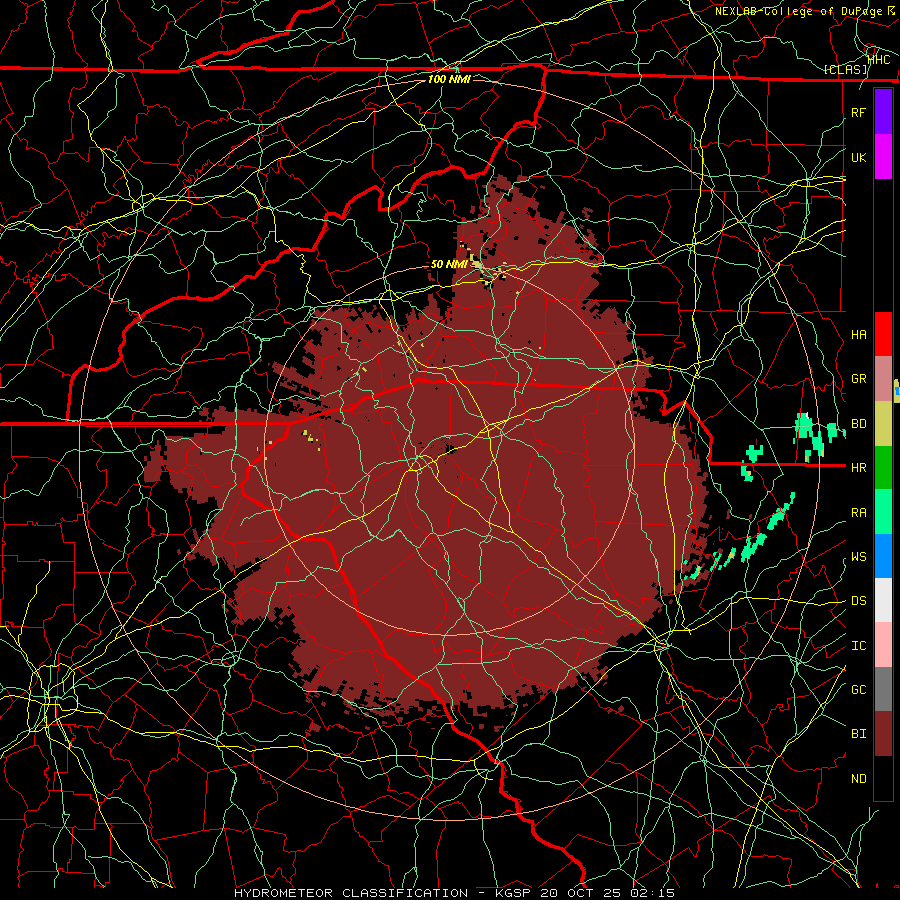Click the BD yellow legend swatch
Screen dimensions: 900x900
[x=883, y=424]
